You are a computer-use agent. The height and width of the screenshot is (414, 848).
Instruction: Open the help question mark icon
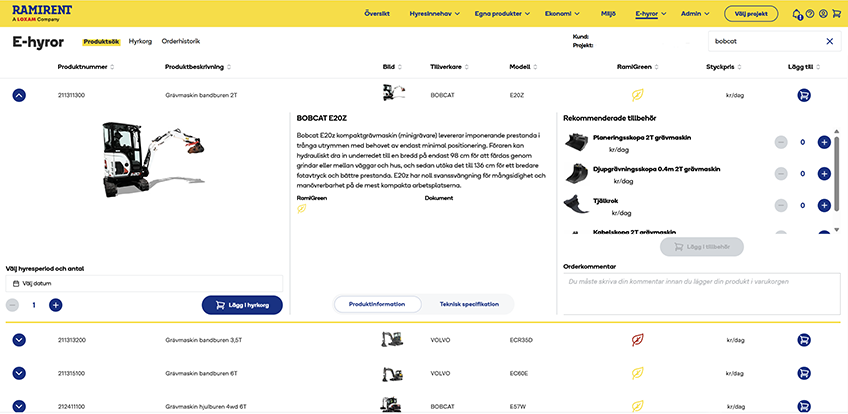[810, 14]
